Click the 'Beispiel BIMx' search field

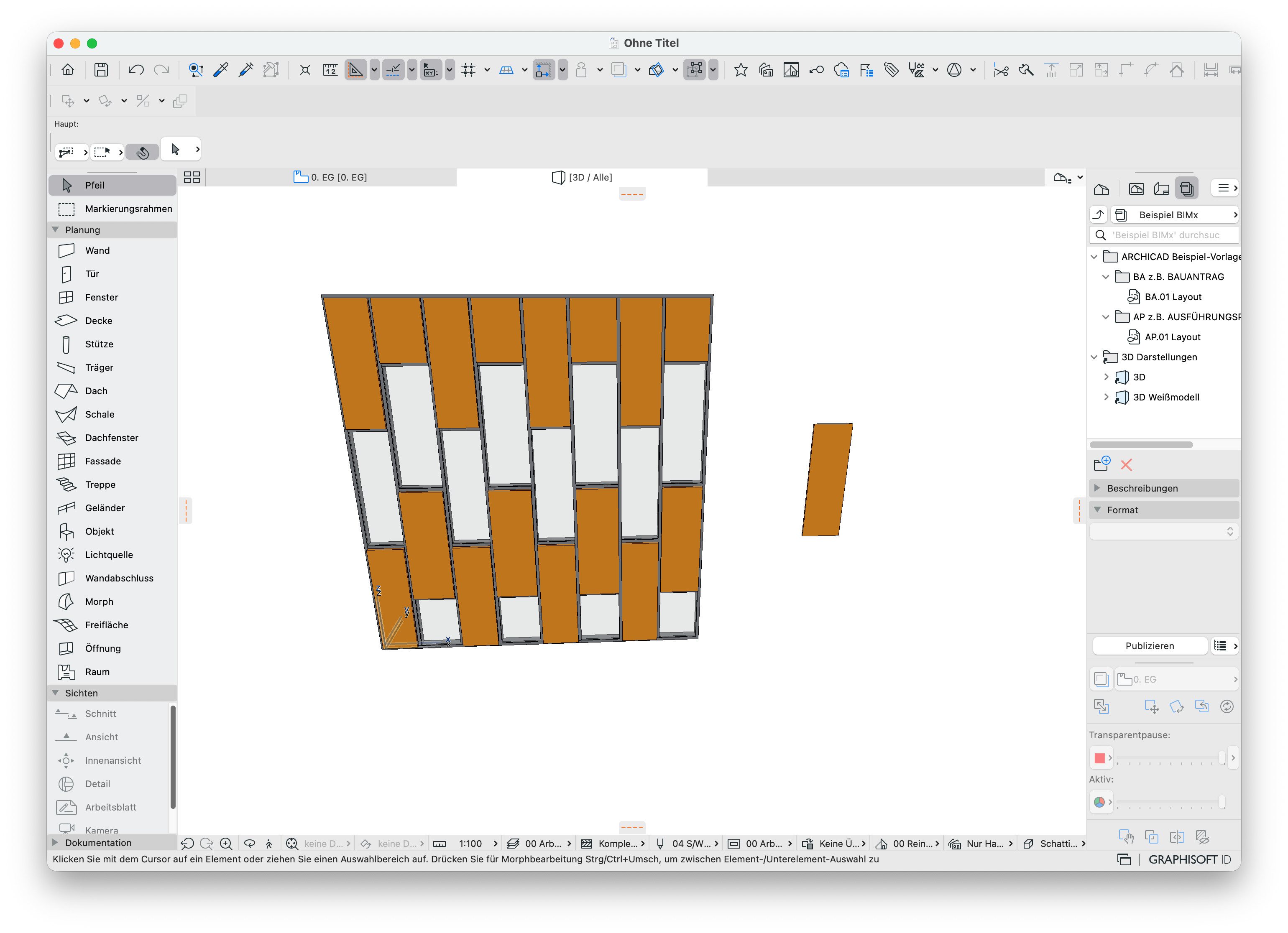pyautogui.click(x=1164, y=235)
